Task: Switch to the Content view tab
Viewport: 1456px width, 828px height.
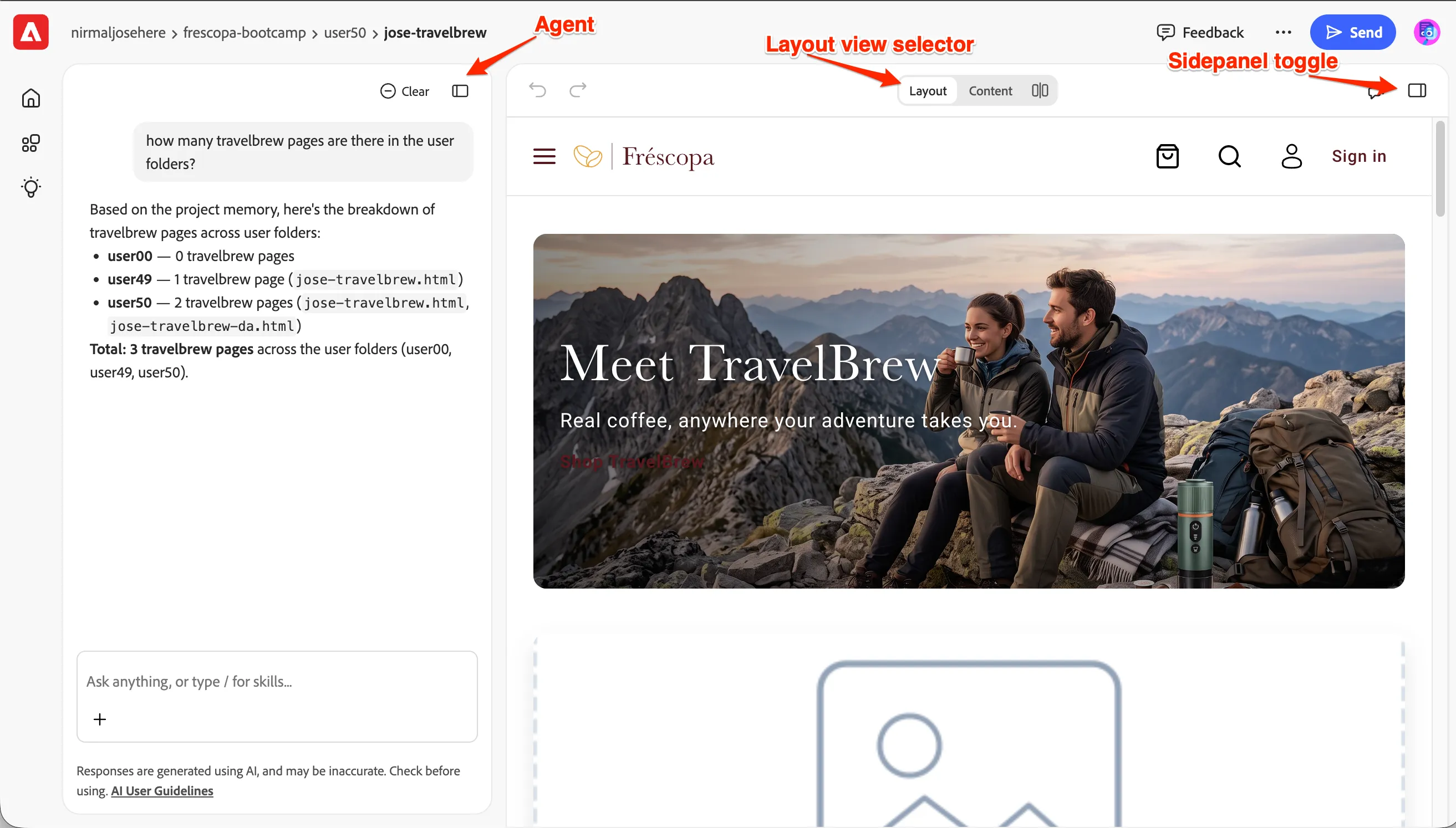Action: pos(990,91)
